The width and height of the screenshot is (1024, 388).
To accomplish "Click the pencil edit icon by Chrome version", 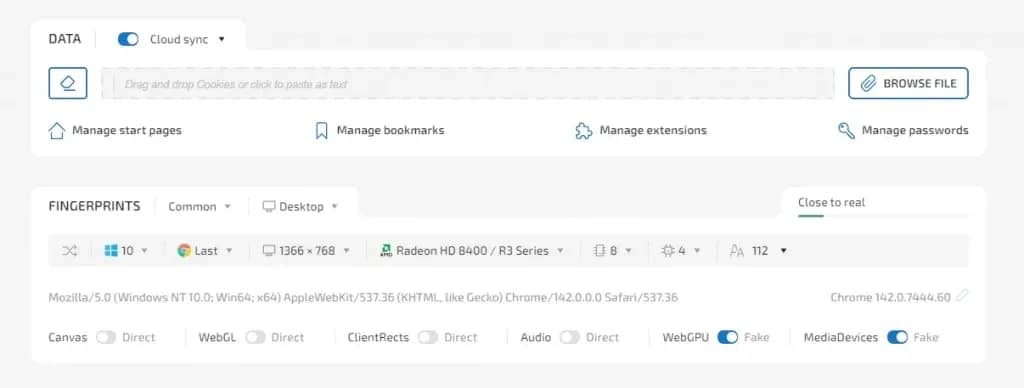I will (962, 296).
